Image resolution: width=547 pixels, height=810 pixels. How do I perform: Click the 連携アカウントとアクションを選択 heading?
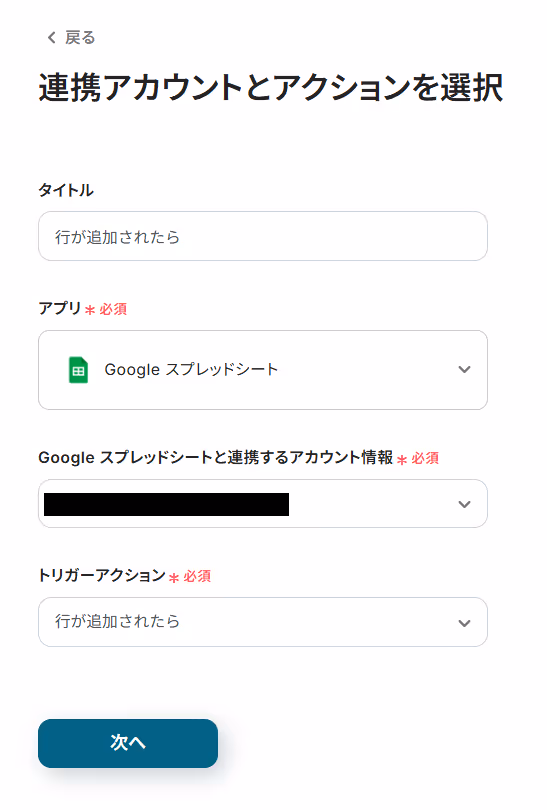point(271,87)
